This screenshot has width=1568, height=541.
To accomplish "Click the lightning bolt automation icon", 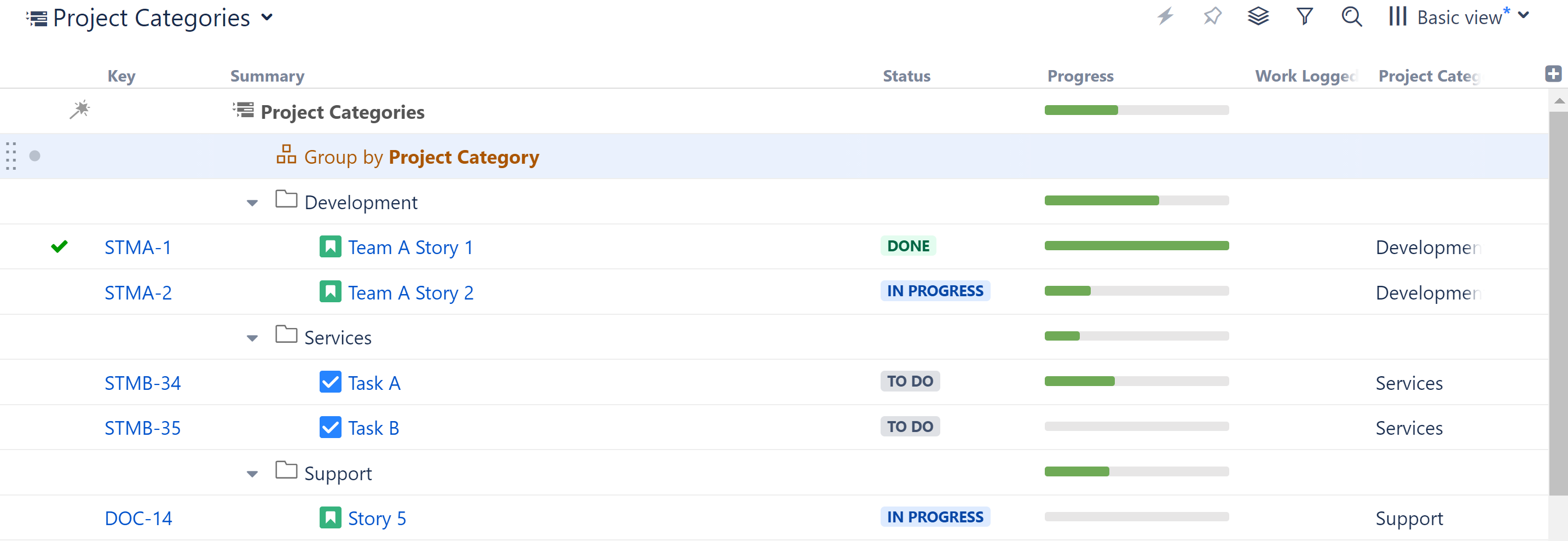I will click(x=1165, y=16).
